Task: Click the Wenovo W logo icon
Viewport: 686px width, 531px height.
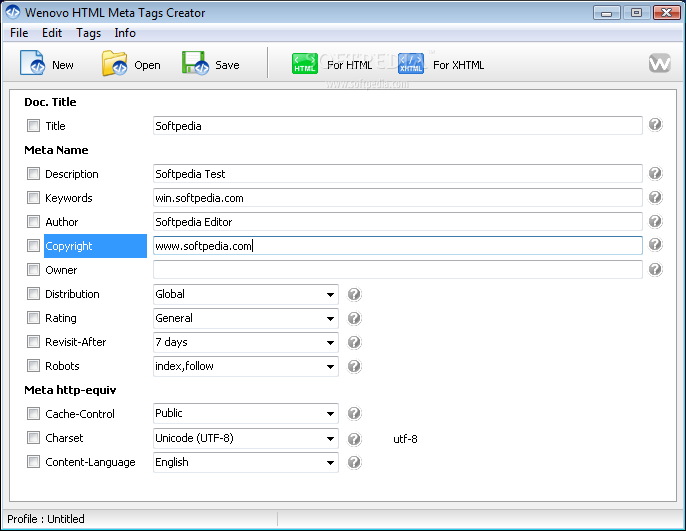Action: [660, 63]
